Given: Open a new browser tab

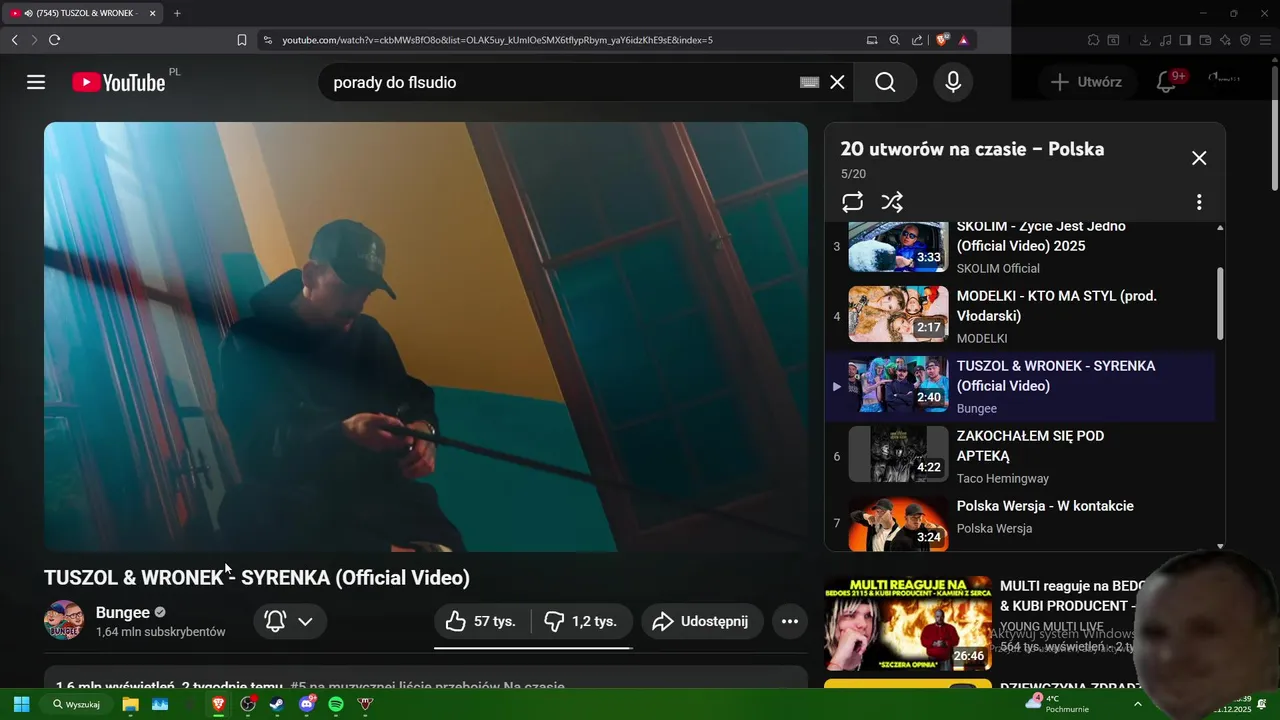Looking at the screenshot, I should tap(177, 13).
